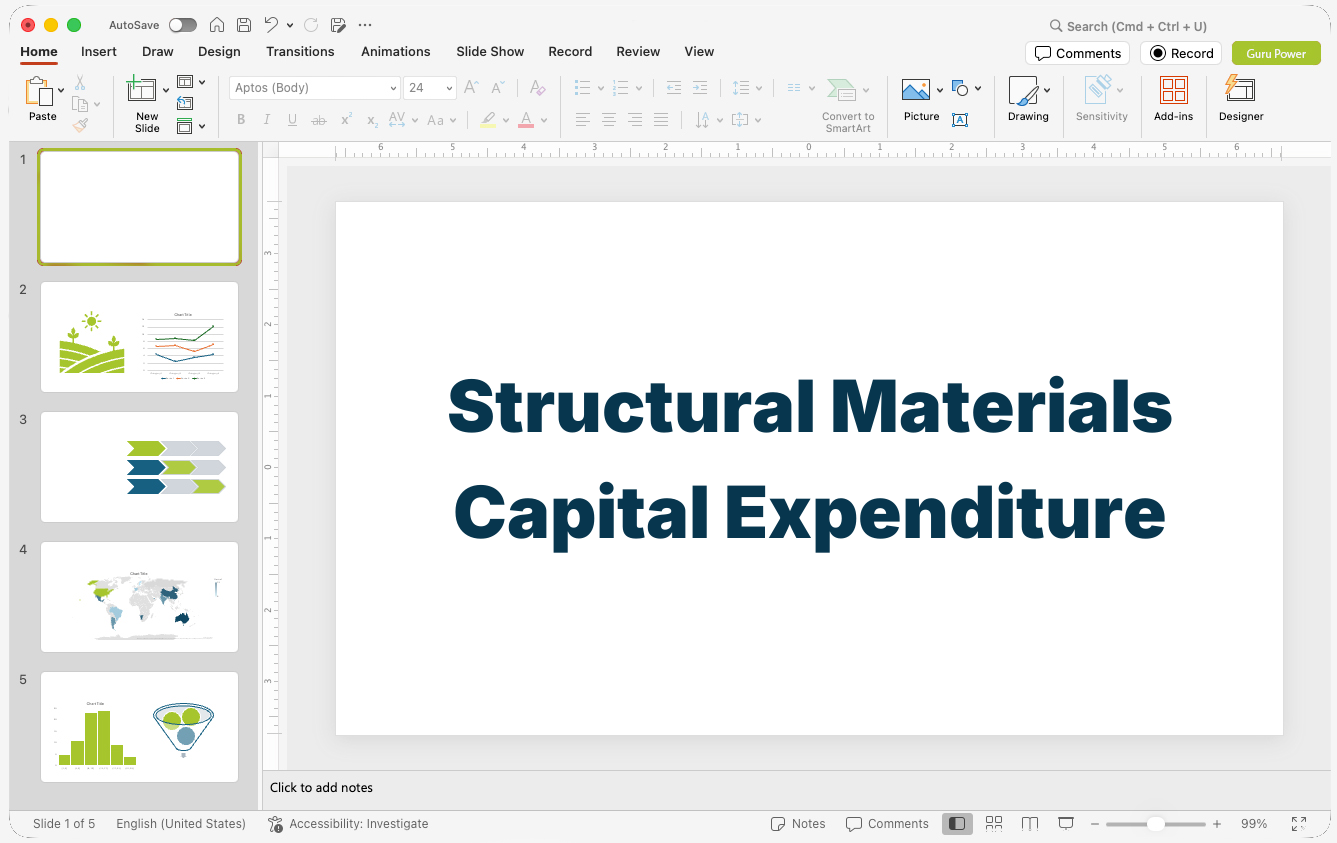Switch to the Slide Show tab
The height and width of the screenshot is (843, 1337).
[490, 52]
